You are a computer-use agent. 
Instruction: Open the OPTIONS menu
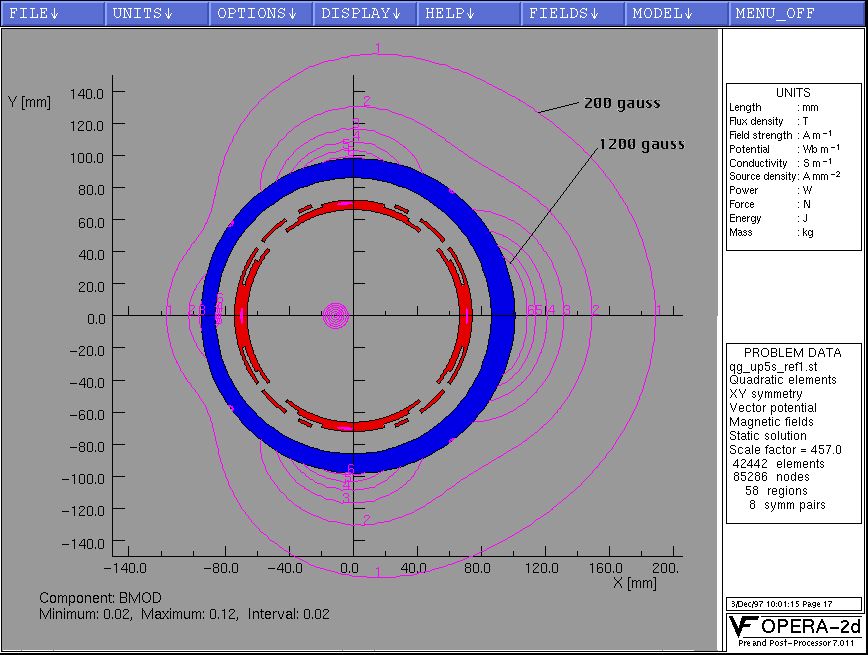tap(261, 13)
